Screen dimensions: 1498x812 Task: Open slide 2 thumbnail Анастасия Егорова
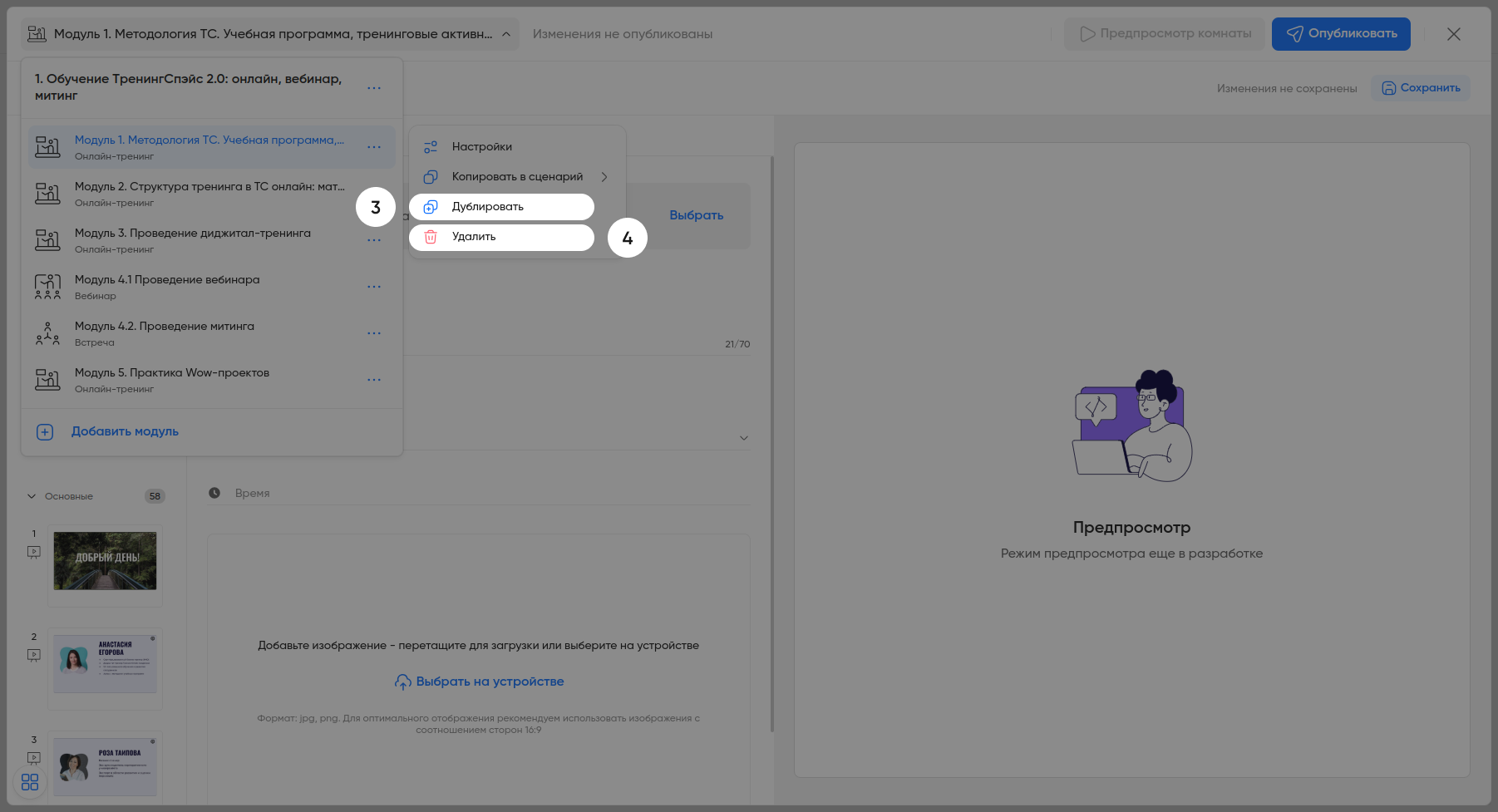click(105, 664)
